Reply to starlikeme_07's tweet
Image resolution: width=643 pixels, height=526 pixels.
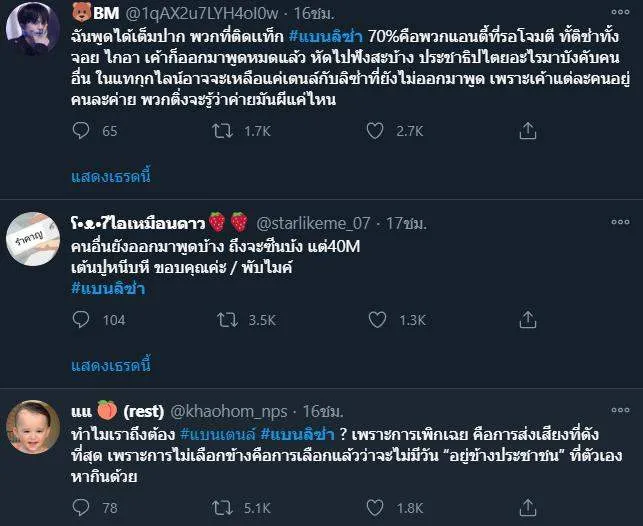[82, 320]
